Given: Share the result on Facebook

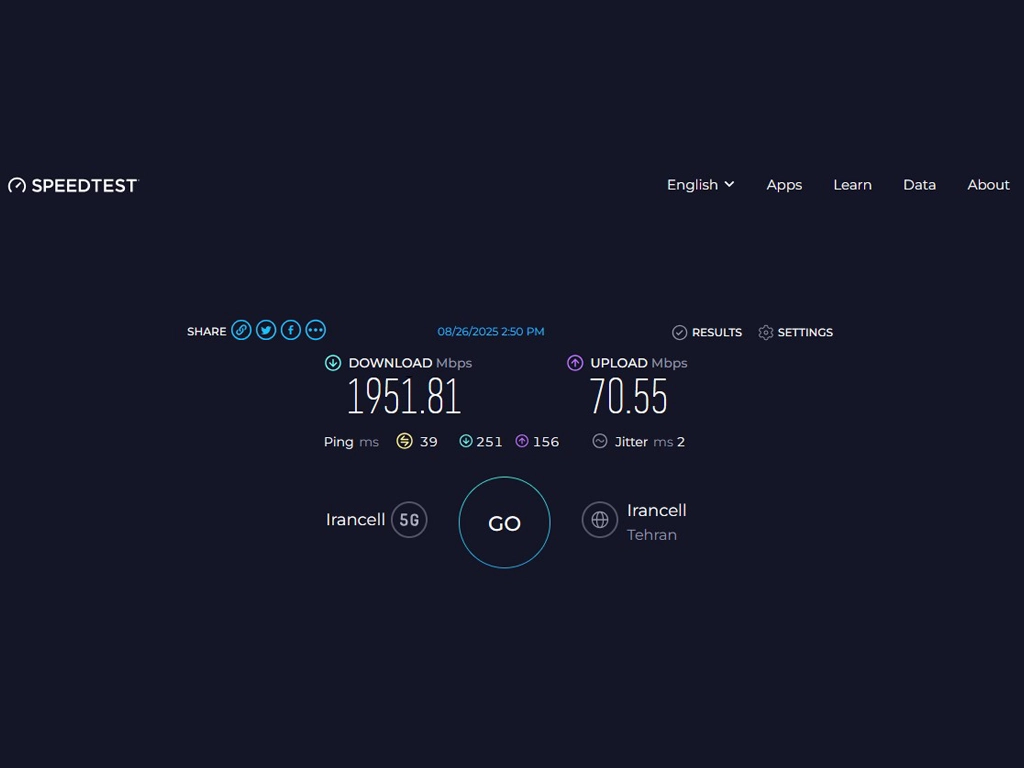Looking at the screenshot, I should coord(291,329).
